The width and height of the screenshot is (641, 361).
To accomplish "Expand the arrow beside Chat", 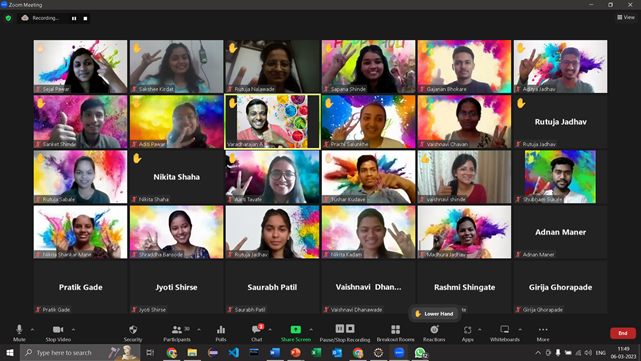I will tap(270, 330).
